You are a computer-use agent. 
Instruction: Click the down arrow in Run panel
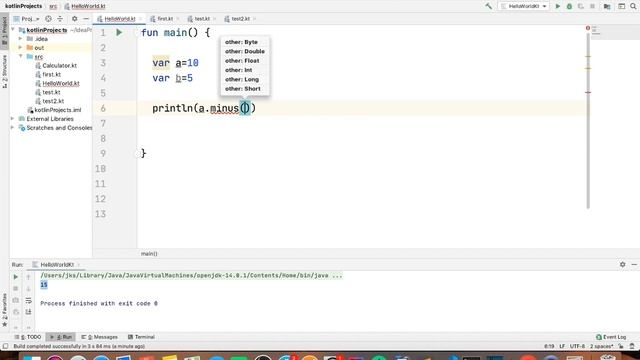pos(29,289)
